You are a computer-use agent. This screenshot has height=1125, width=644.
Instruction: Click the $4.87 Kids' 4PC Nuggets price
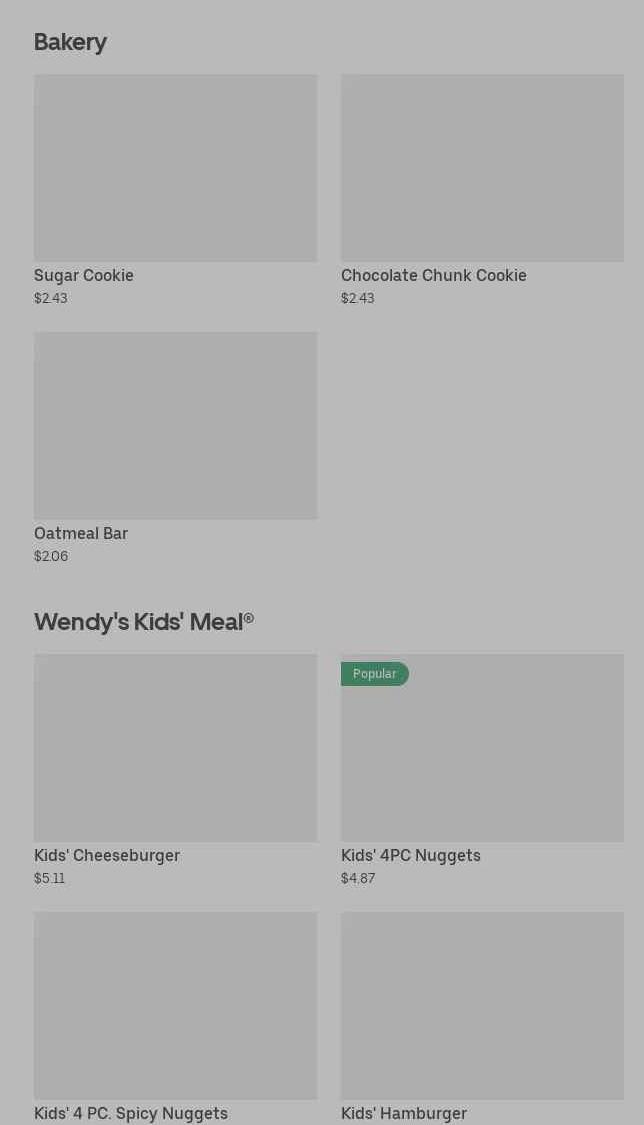(358, 878)
